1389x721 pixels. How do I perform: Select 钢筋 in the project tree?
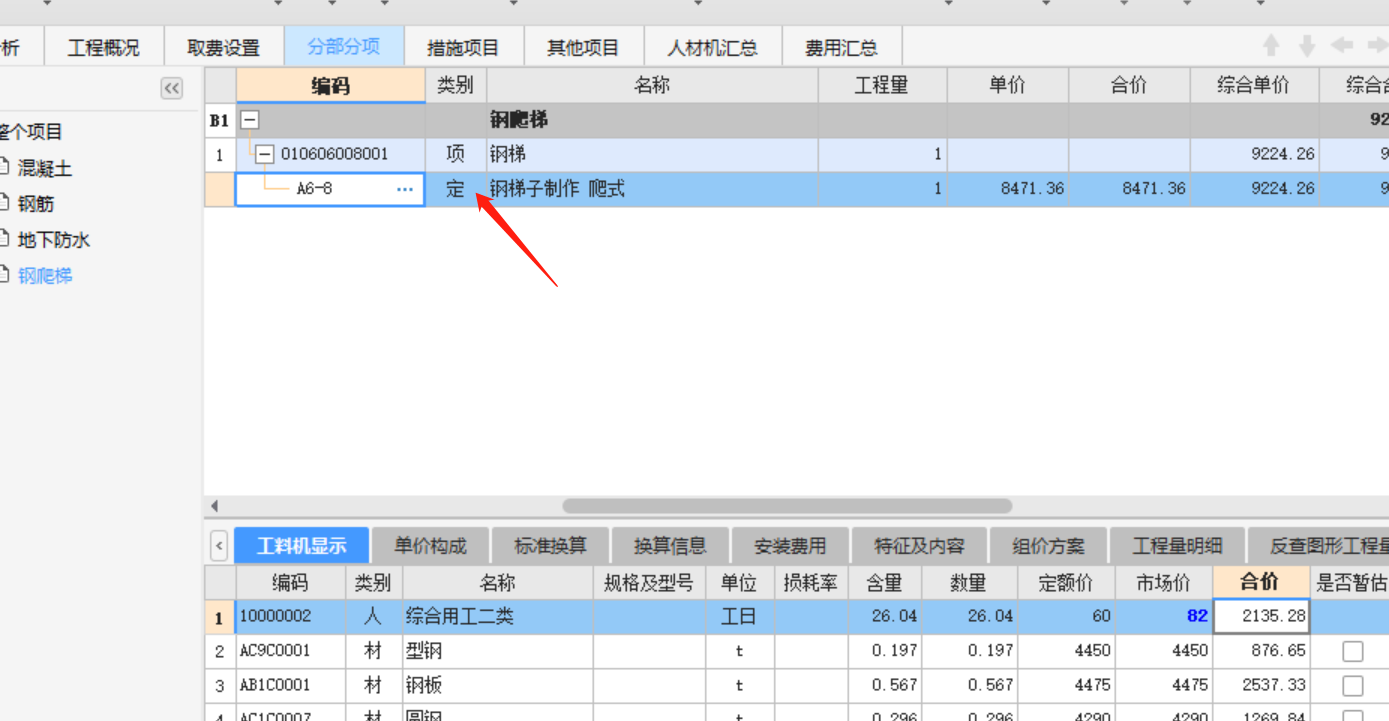pyautogui.click(x=36, y=204)
